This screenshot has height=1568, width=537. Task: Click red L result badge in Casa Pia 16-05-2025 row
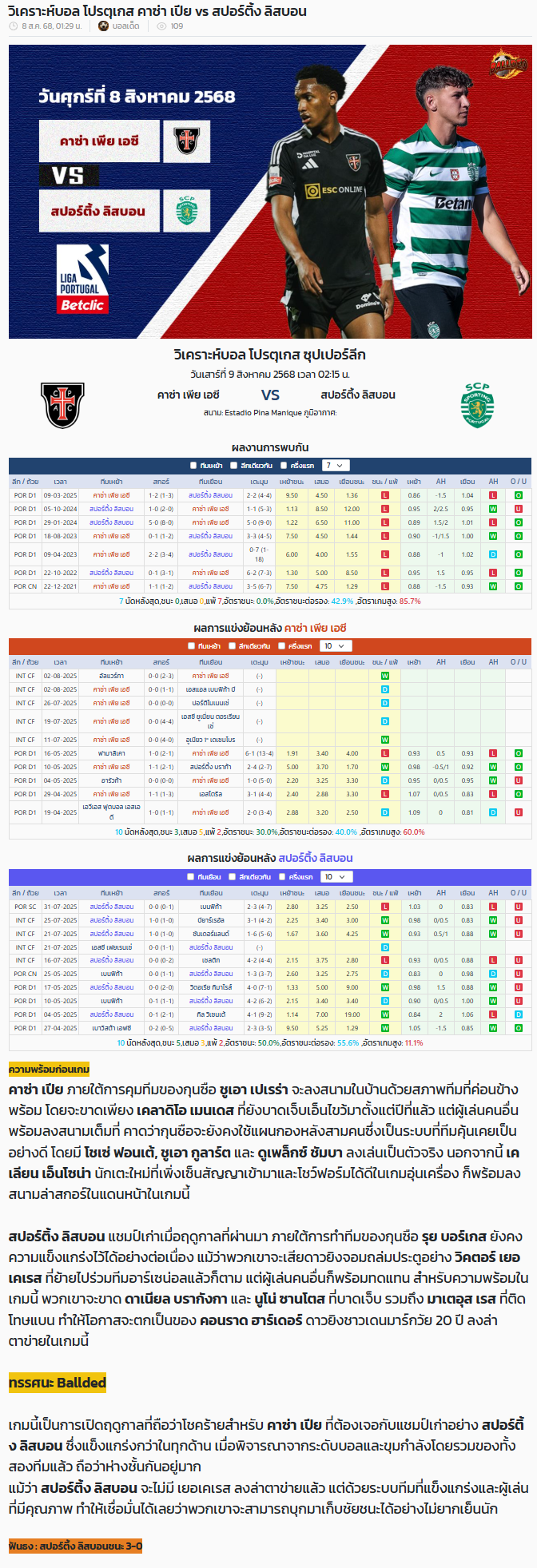pyautogui.click(x=385, y=753)
